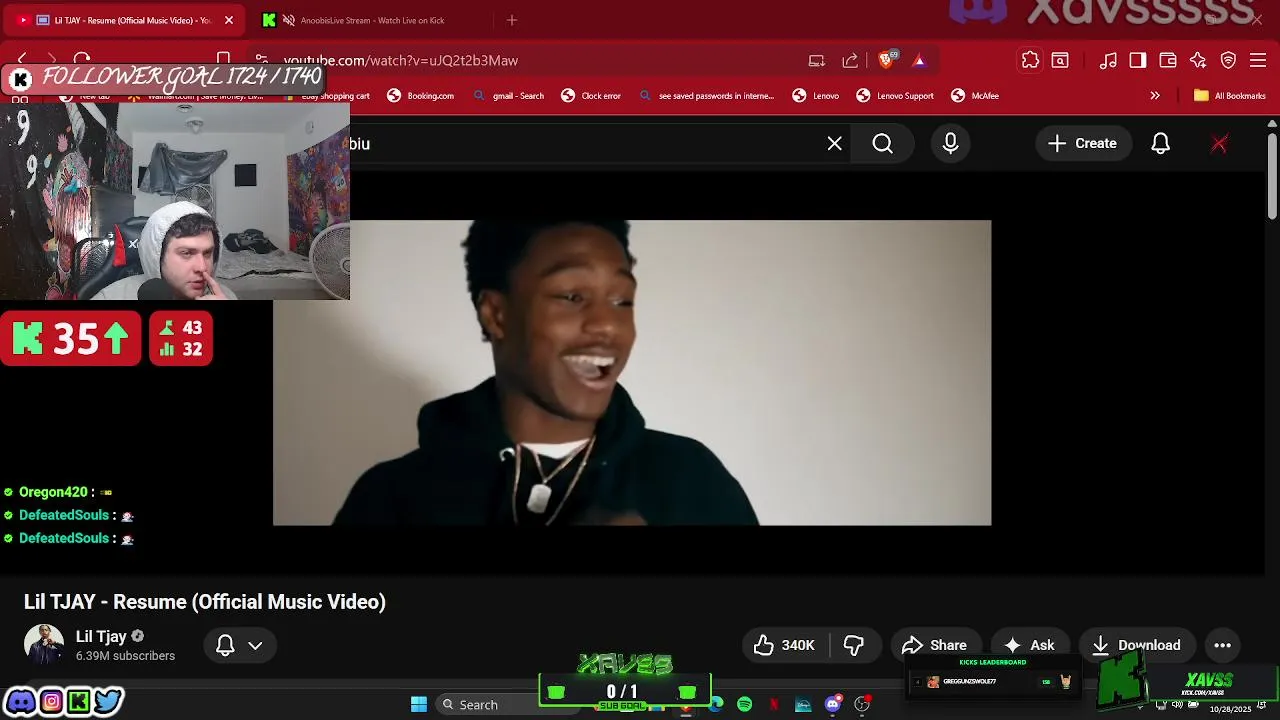Open the Leo AI sparkle icon
Viewport: 1280px width, 720px height.
1198,61
